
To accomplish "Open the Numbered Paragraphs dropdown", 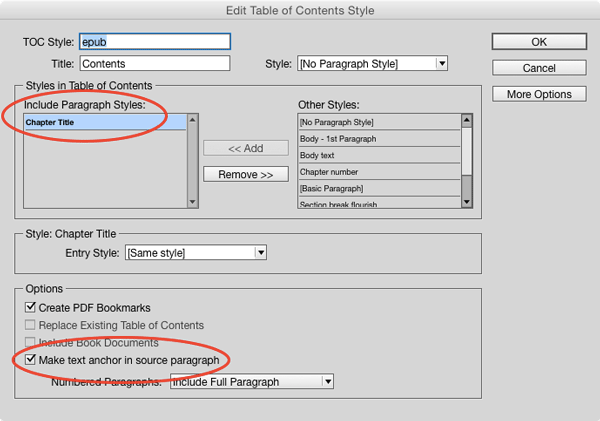I will pyautogui.click(x=251, y=381).
